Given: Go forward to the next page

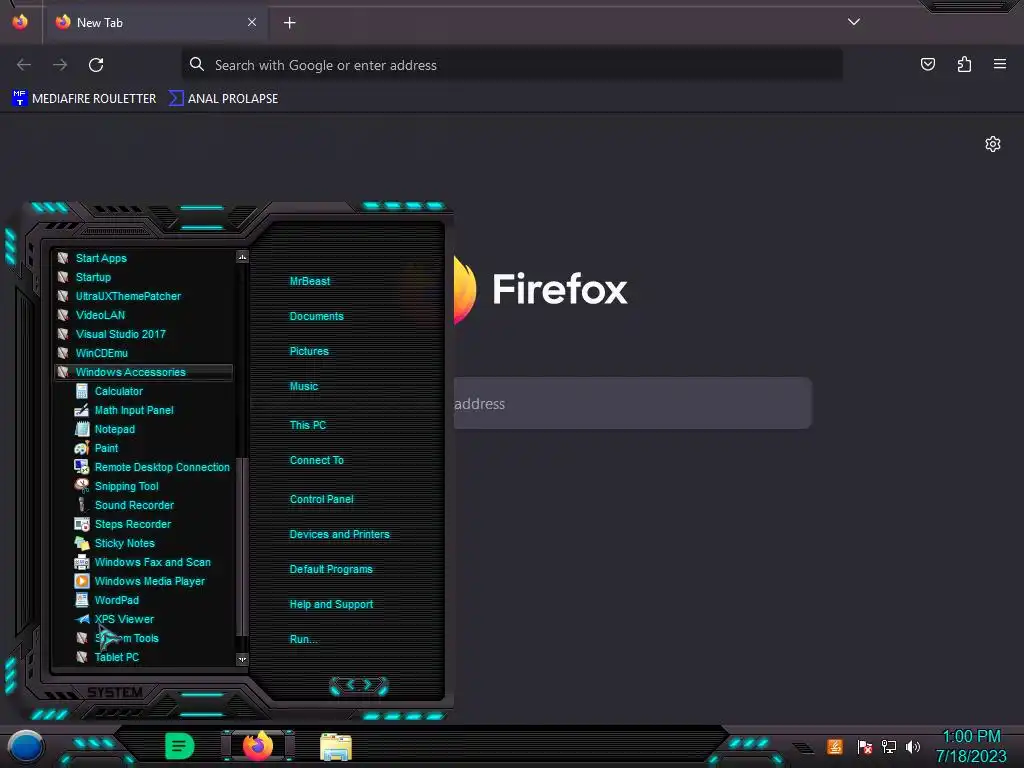Looking at the screenshot, I should coord(60,65).
